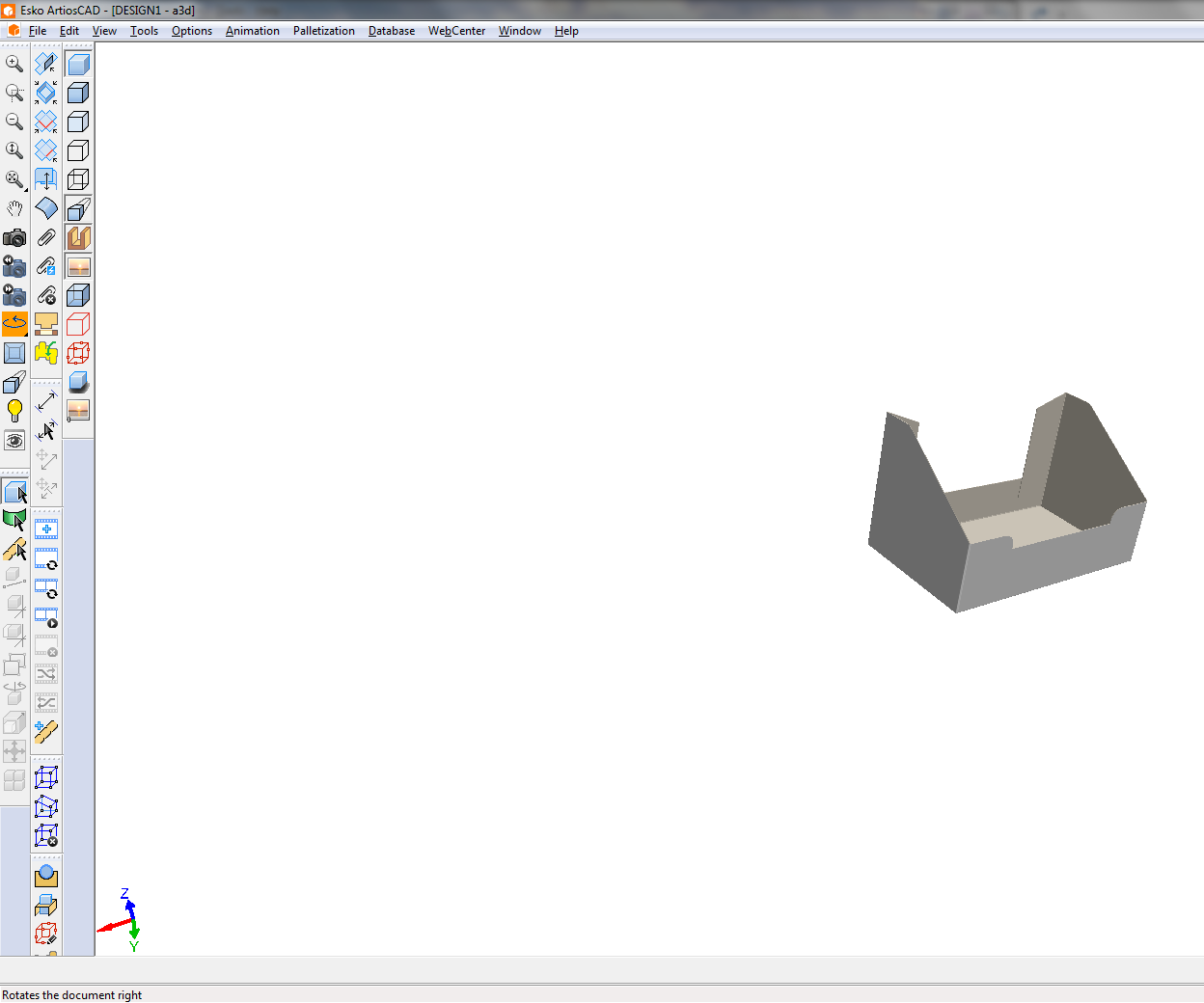The height and width of the screenshot is (1003, 1204).
Task: Click the perspective view square icon
Action: click(14, 353)
